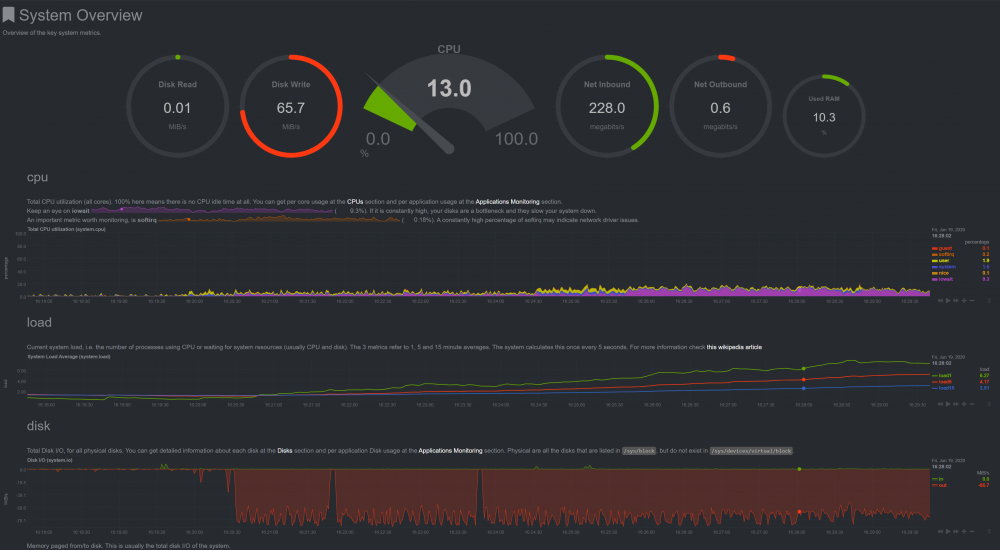Toggle the iowait dimension in CPU legend
1000x550 pixels.
point(943,279)
